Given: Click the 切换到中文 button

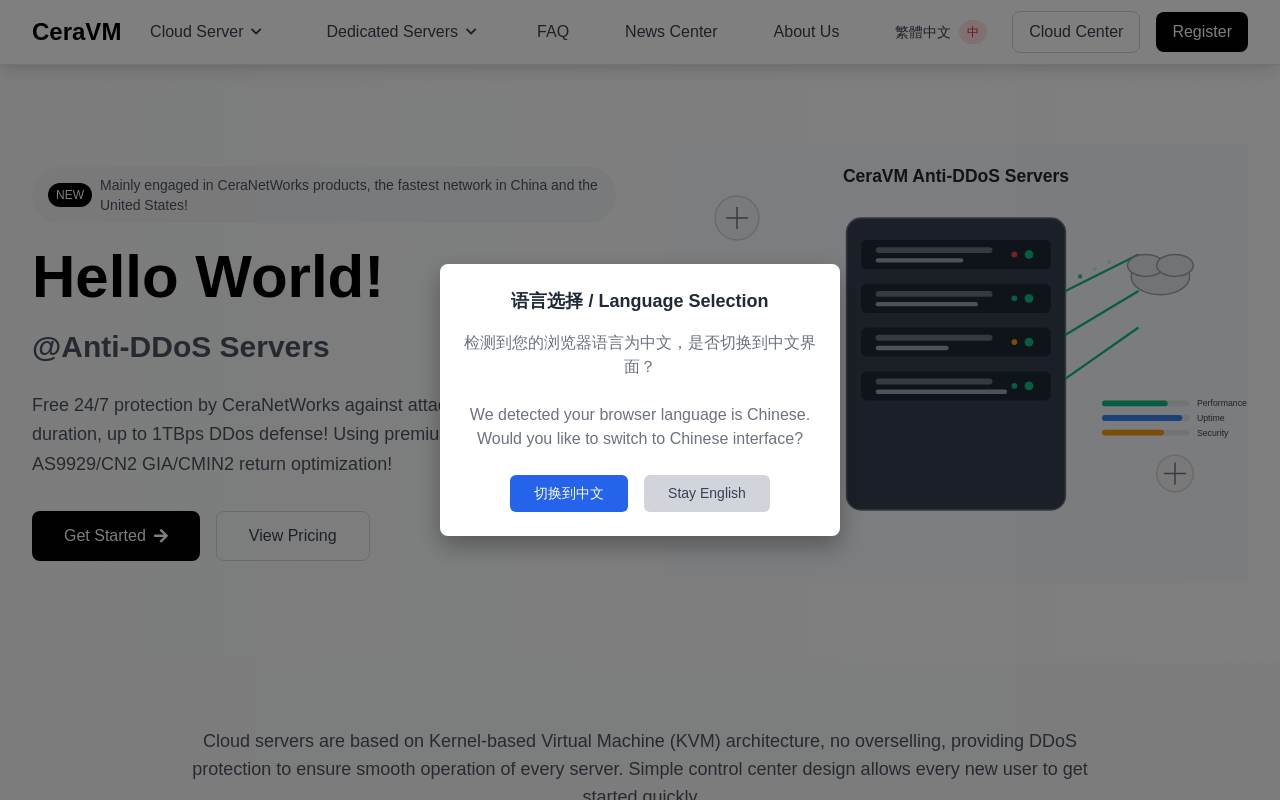Looking at the screenshot, I should point(569,493).
